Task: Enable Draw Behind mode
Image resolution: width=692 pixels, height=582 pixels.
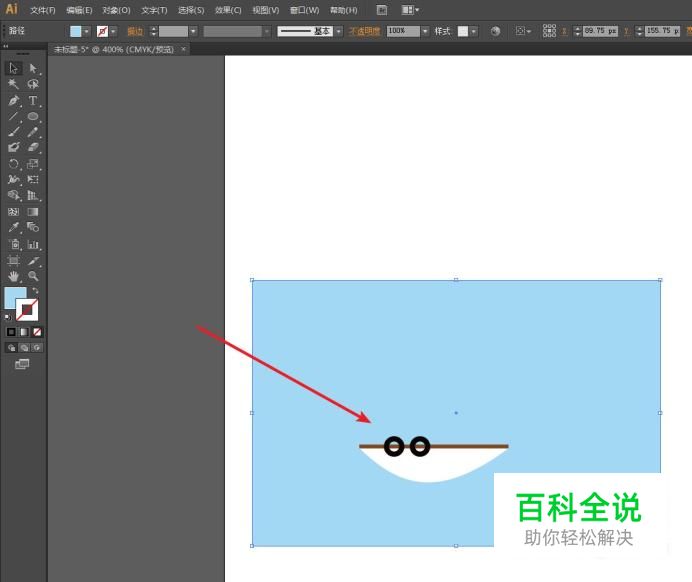Action: 24,348
